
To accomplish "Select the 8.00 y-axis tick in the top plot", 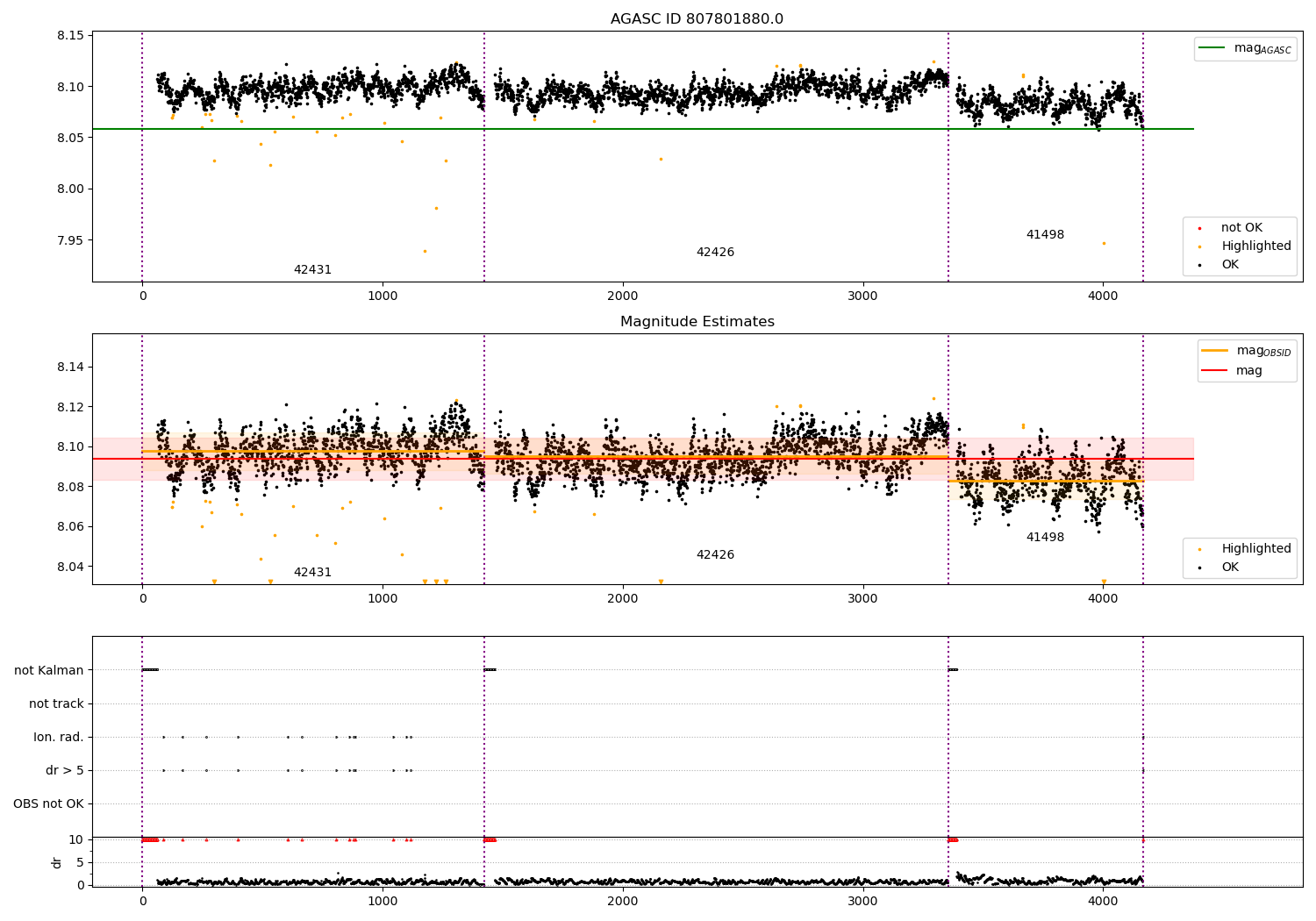I will pos(70,189).
